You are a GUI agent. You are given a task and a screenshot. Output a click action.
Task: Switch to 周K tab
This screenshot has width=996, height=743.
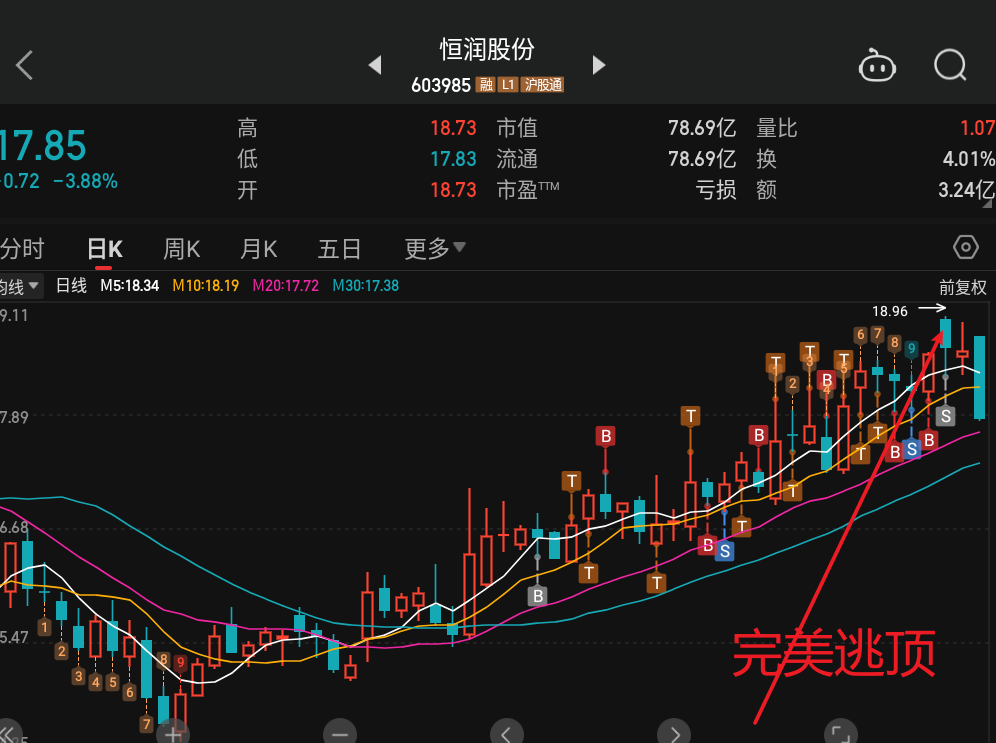(x=182, y=249)
